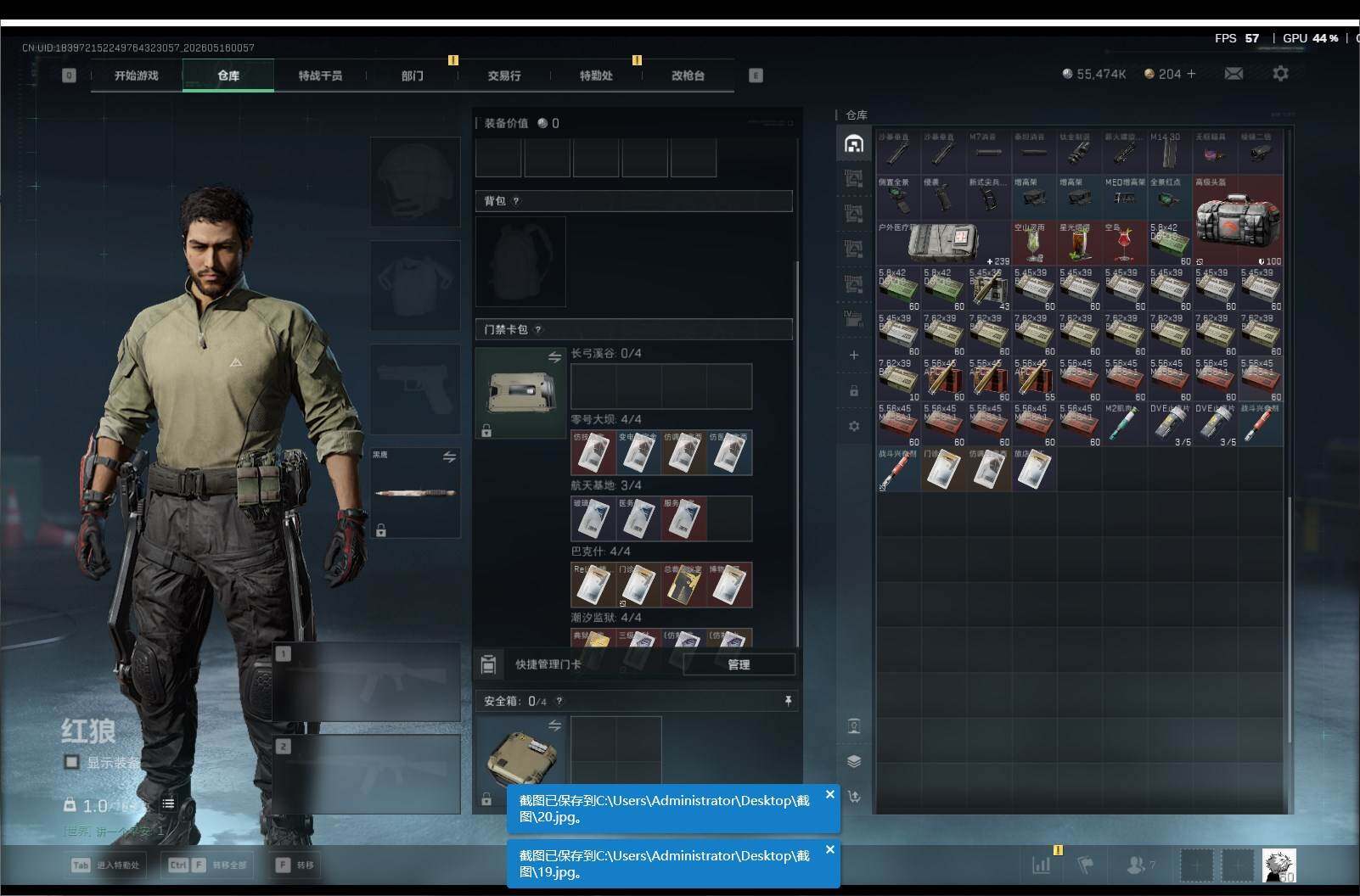Open the player avatar in the bottom right
The width and height of the screenshot is (1360, 896).
[1279, 865]
